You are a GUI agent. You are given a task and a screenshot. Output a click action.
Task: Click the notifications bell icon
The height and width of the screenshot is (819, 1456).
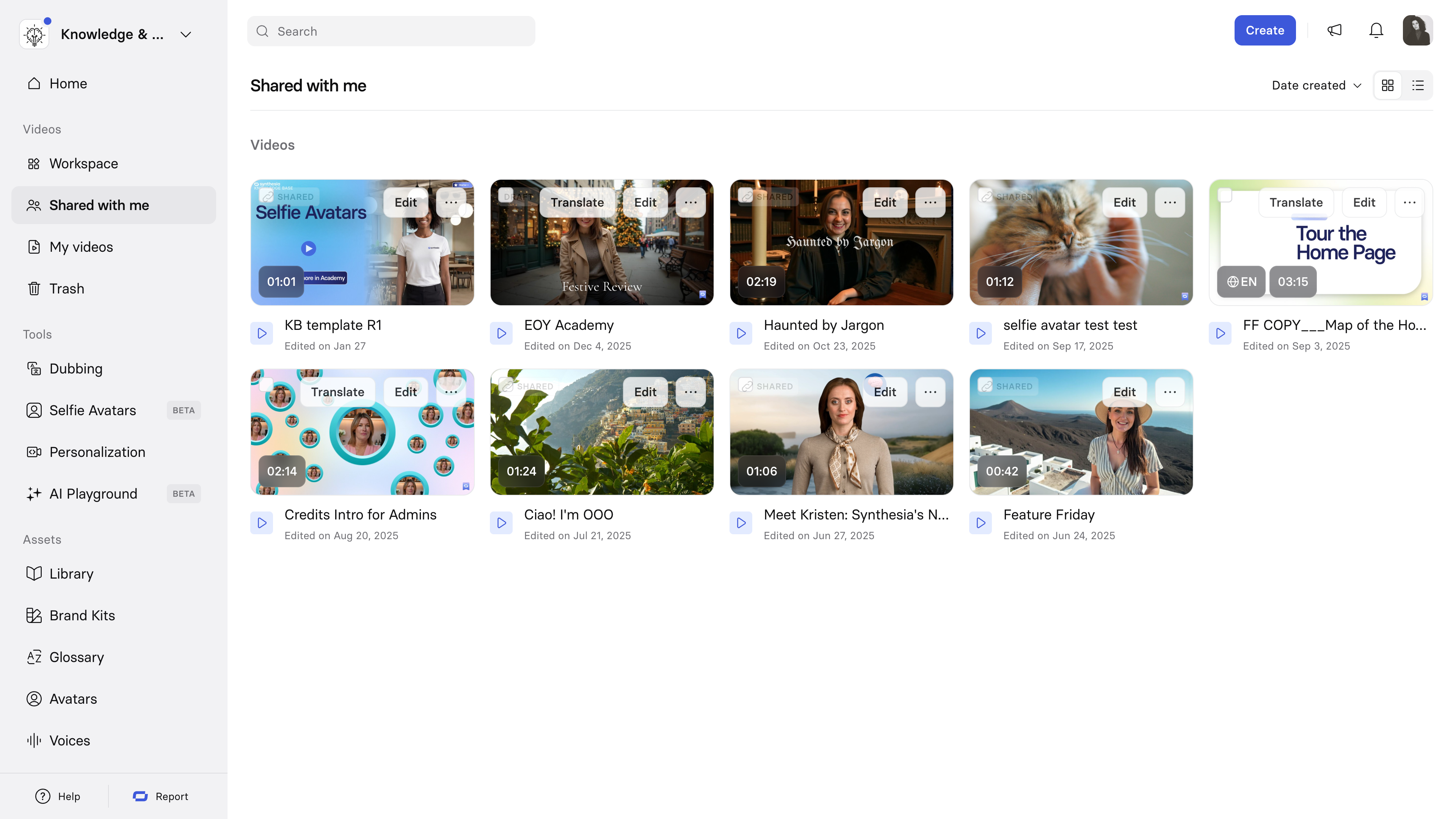(1376, 30)
